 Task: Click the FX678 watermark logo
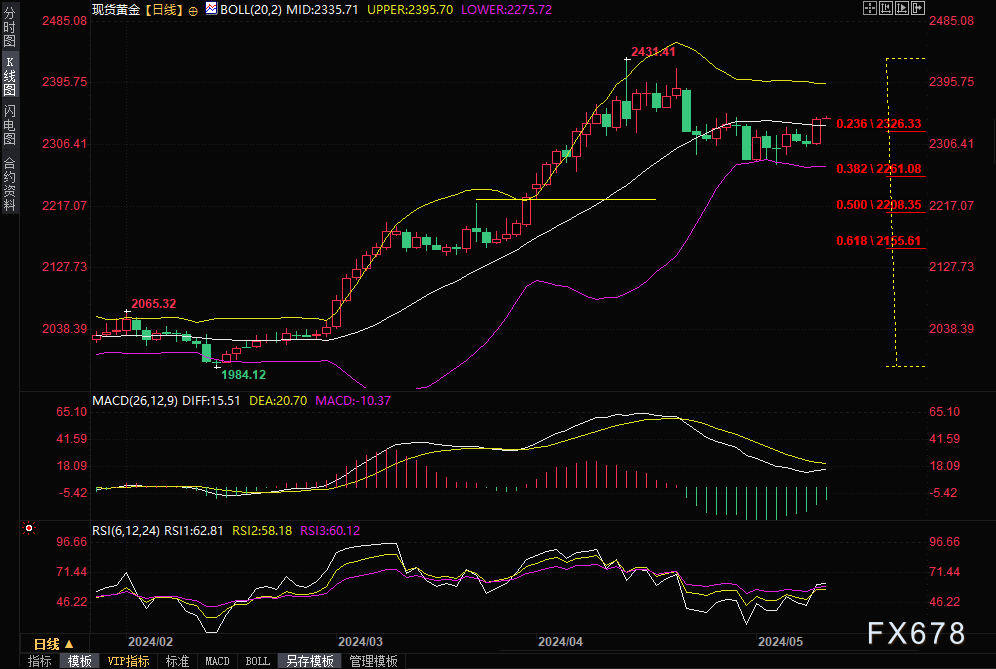pos(915,633)
